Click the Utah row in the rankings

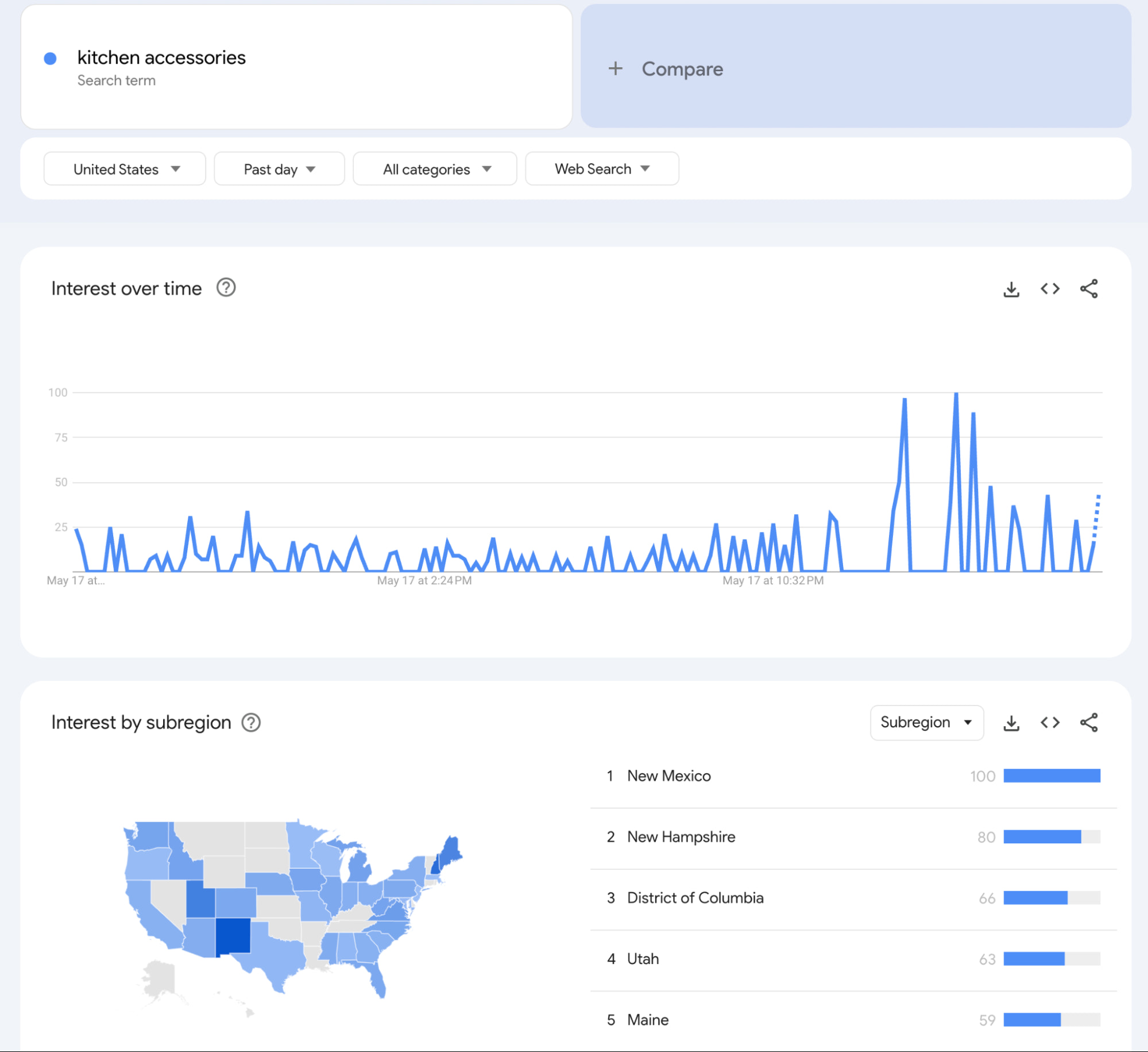[x=643, y=959]
